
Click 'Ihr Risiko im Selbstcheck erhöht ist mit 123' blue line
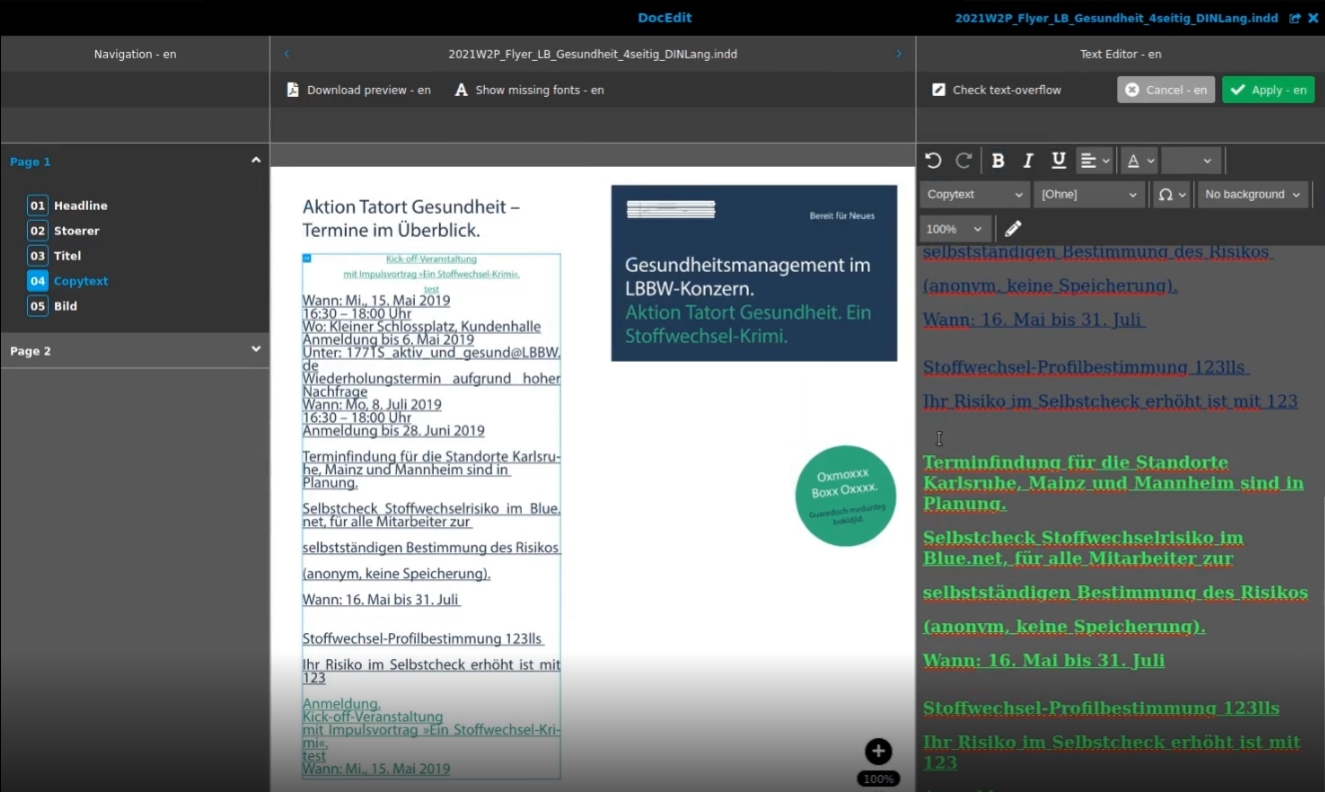1110,402
